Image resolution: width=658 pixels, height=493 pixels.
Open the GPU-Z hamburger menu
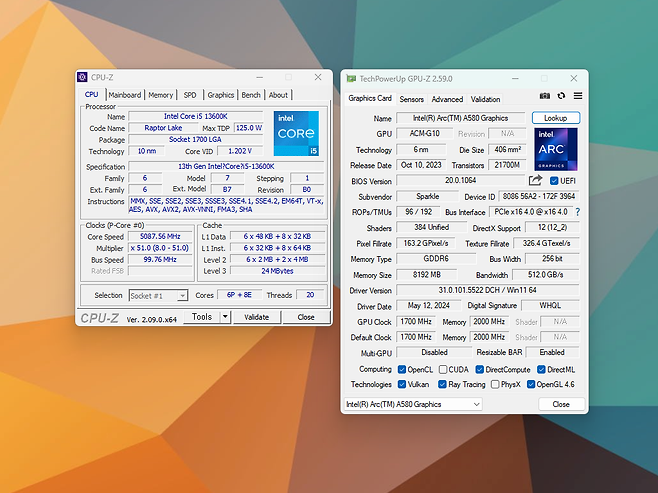[577, 96]
